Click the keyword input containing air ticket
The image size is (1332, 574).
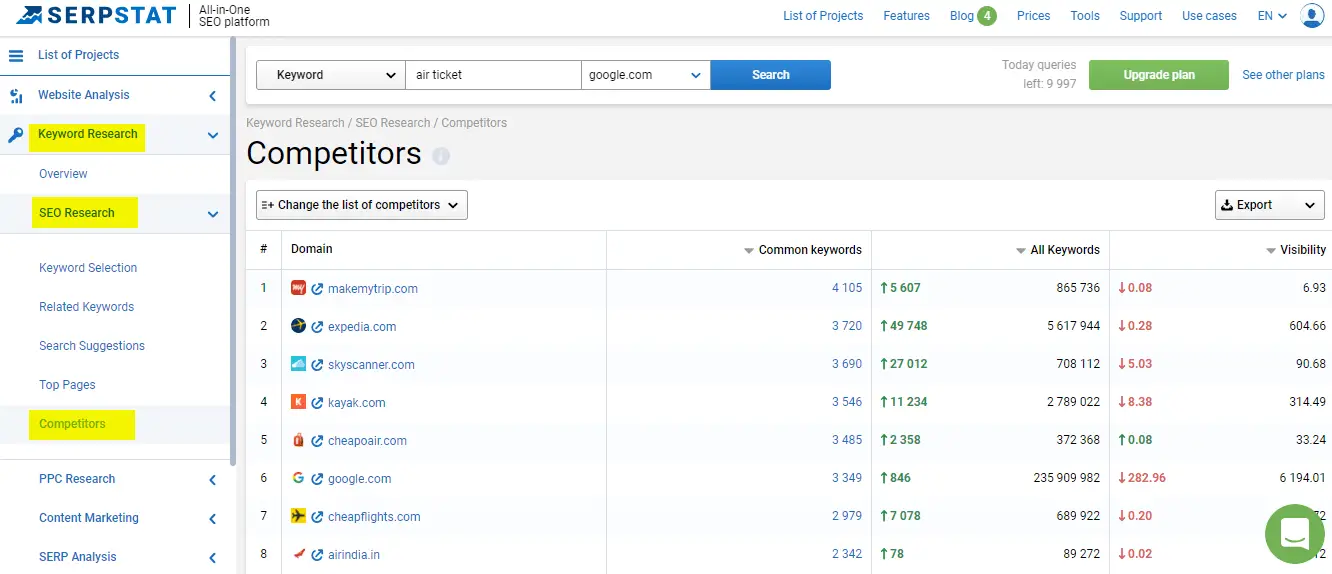click(x=493, y=75)
